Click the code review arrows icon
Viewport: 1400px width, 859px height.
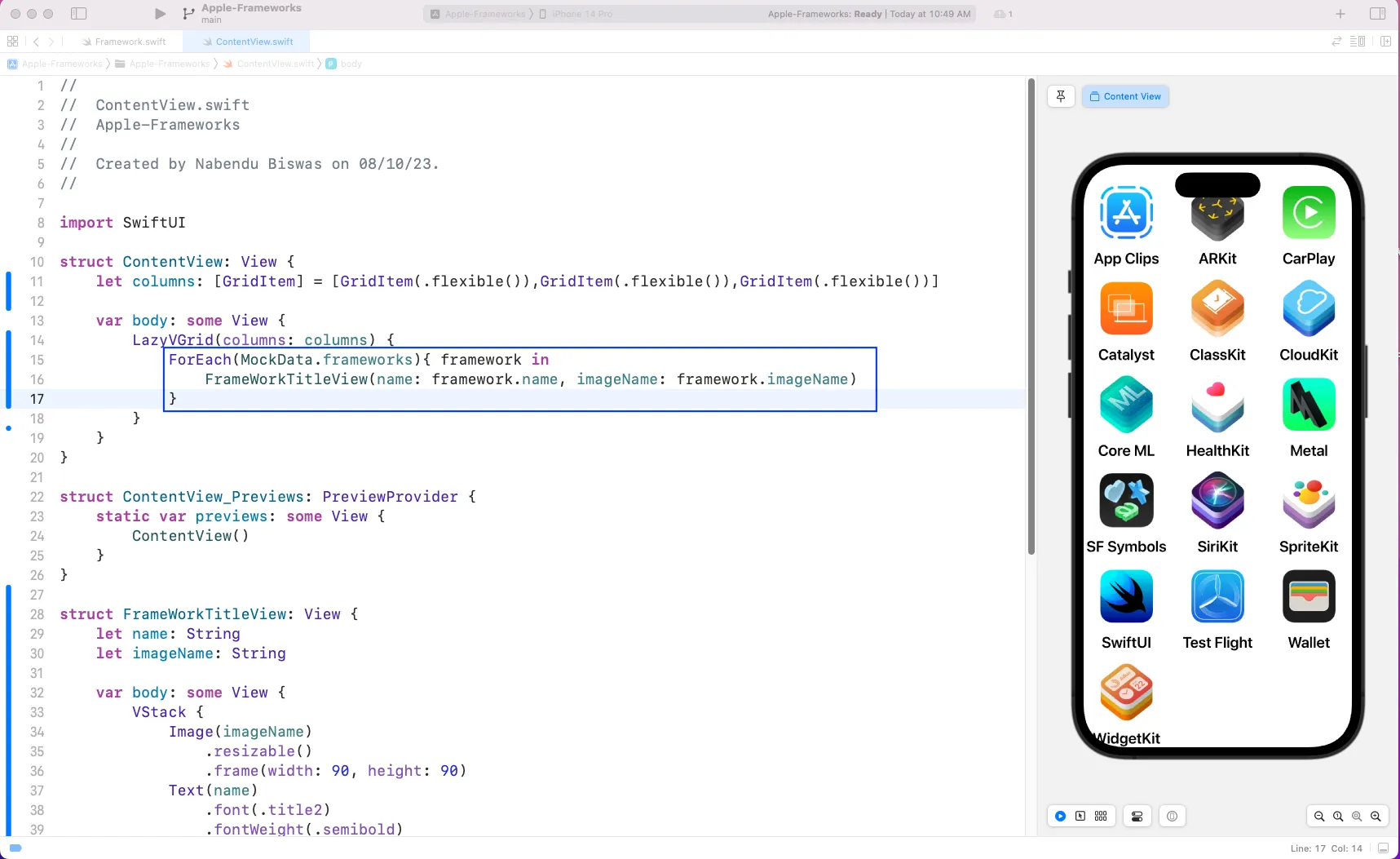(x=1336, y=42)
